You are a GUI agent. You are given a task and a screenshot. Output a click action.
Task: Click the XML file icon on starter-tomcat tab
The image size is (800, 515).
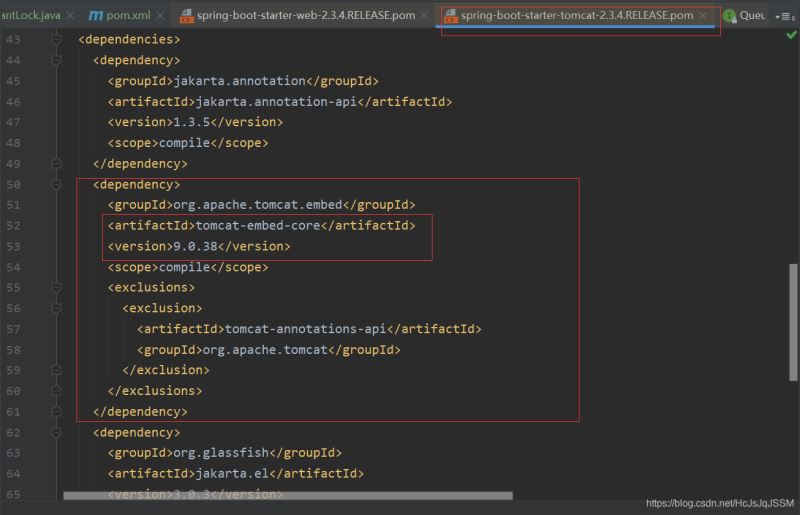click(450, 16)
